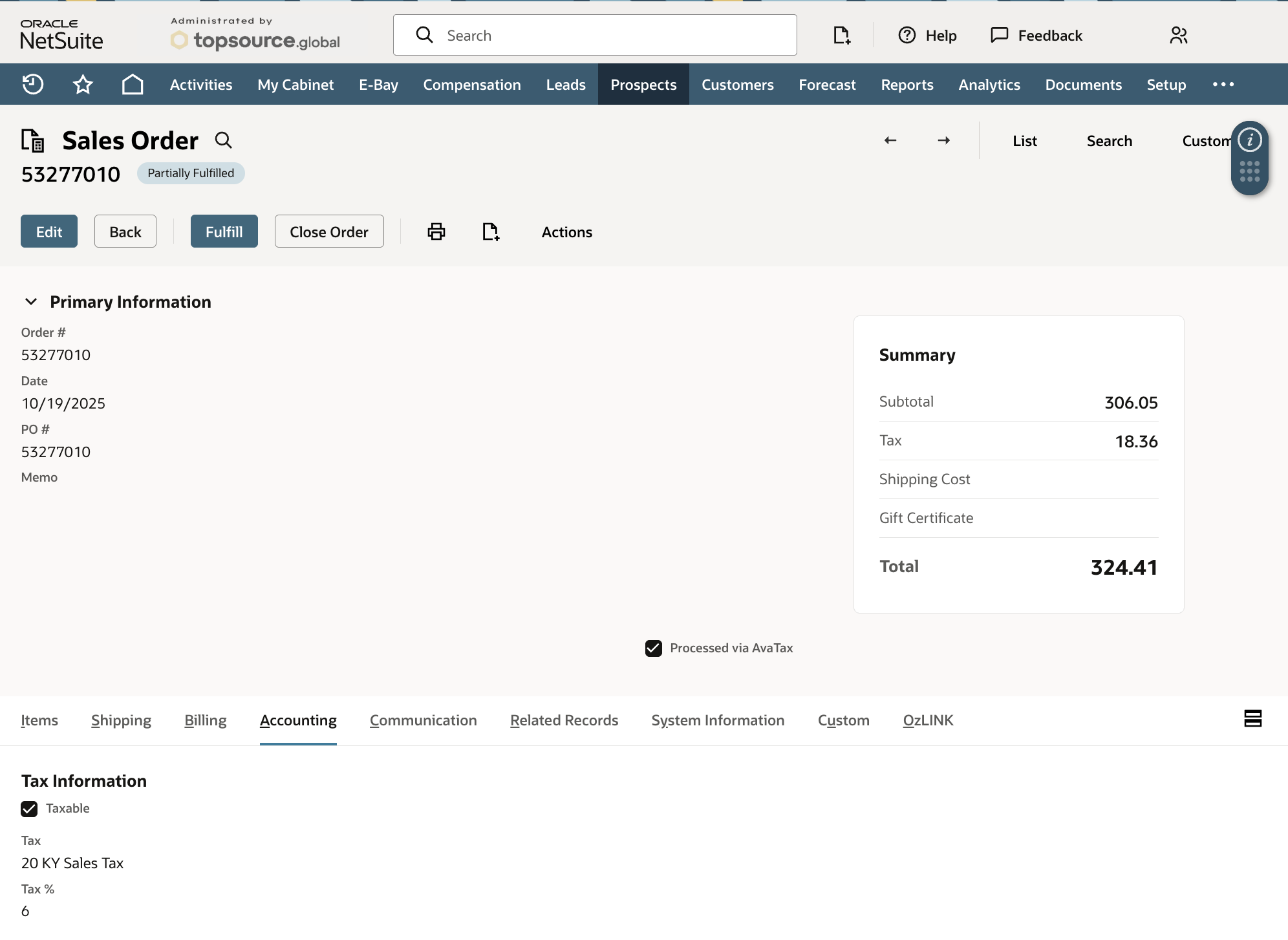1288x940 pixels.
Task: Click the 20 KY Sales Tax value
Action: 72,863
